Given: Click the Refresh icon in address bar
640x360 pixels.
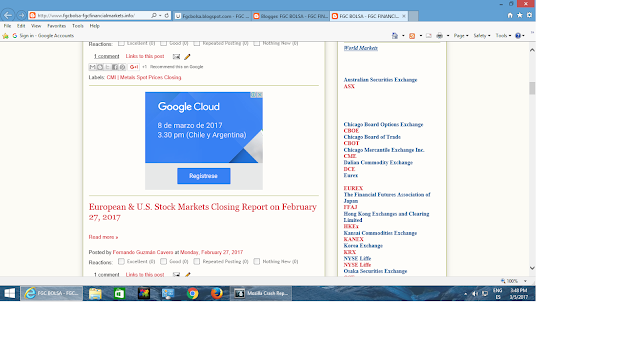Looking at the screenshot, I should click(167, 16).
